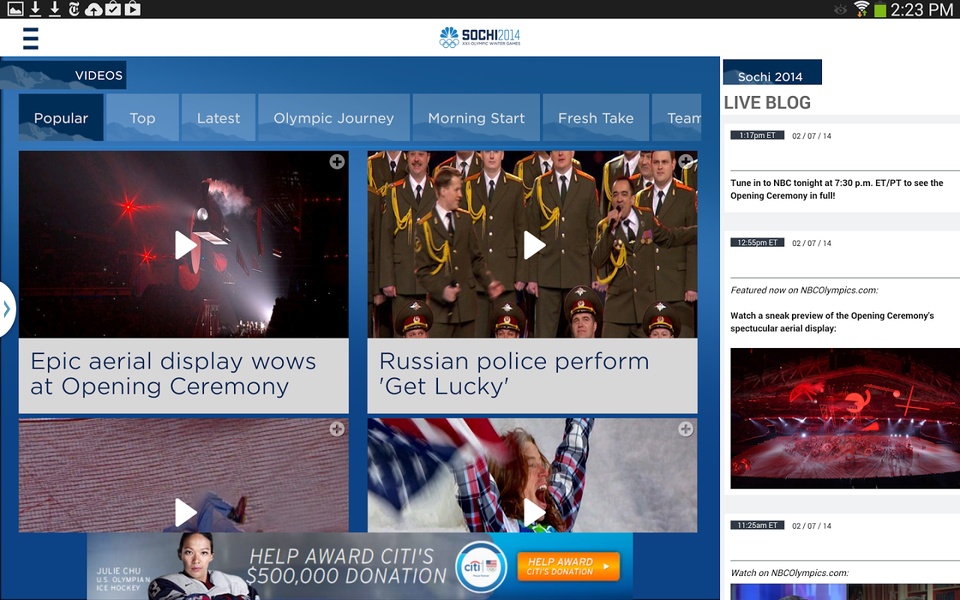Image resolution: width=960 pixels, height=600 pixels.
Task: Open the 12:55pm ET blog entry timestamp
Action: pyautogui.click(x=757, y=242)
